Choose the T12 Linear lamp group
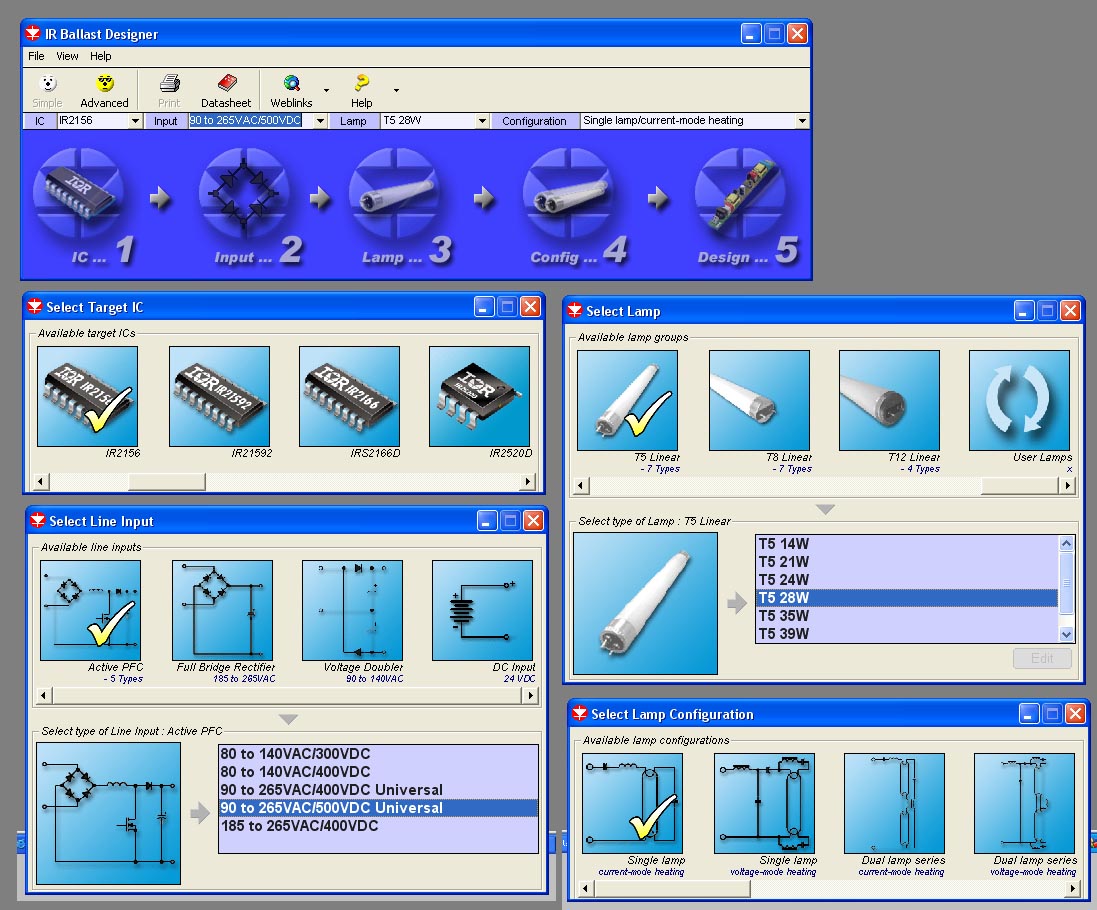 pos(889,400)
